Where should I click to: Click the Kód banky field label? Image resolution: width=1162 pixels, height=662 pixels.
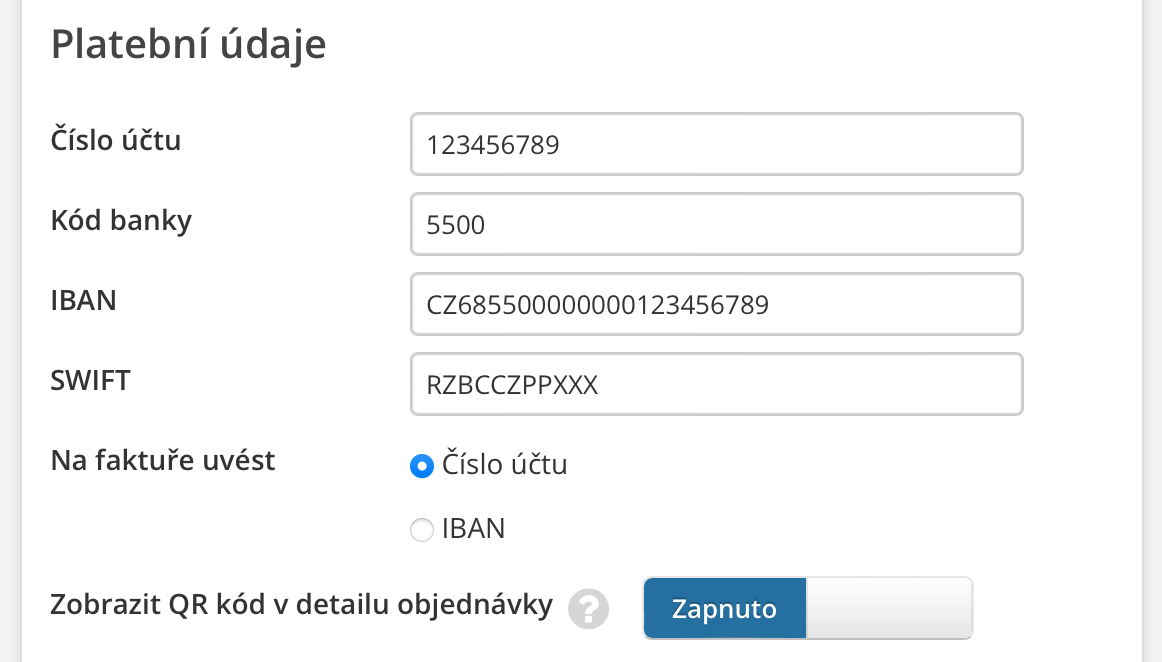(x=121, y=220)
